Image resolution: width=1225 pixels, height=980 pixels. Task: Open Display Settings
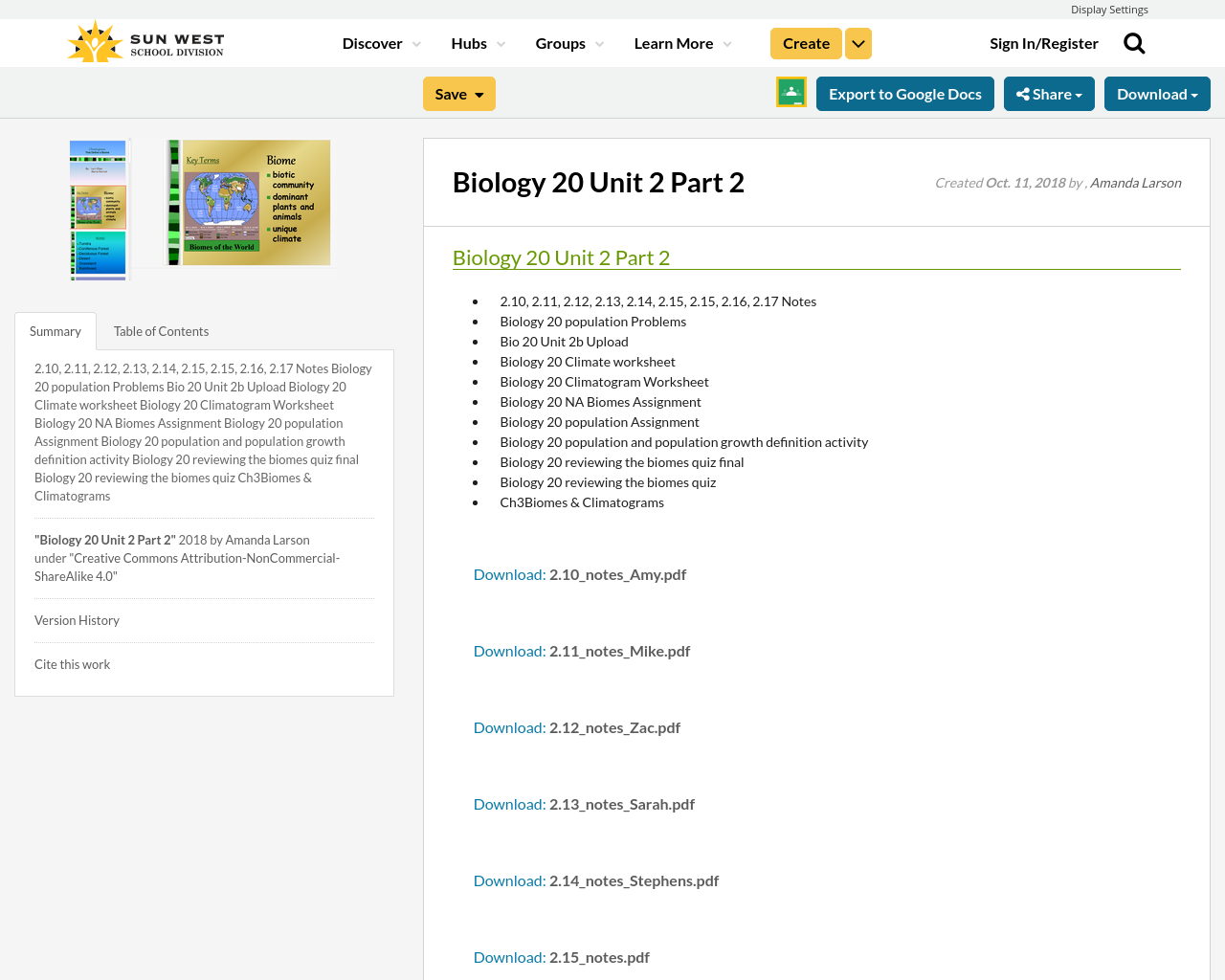1109,9
